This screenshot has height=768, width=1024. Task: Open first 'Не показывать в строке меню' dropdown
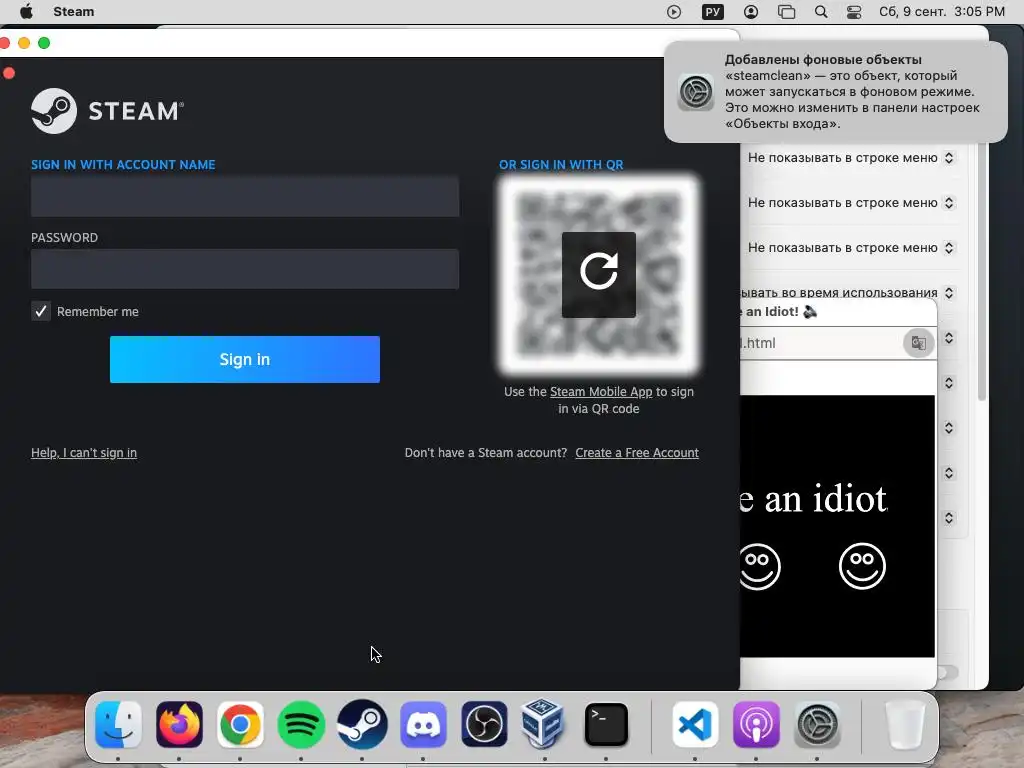(948, 157)
